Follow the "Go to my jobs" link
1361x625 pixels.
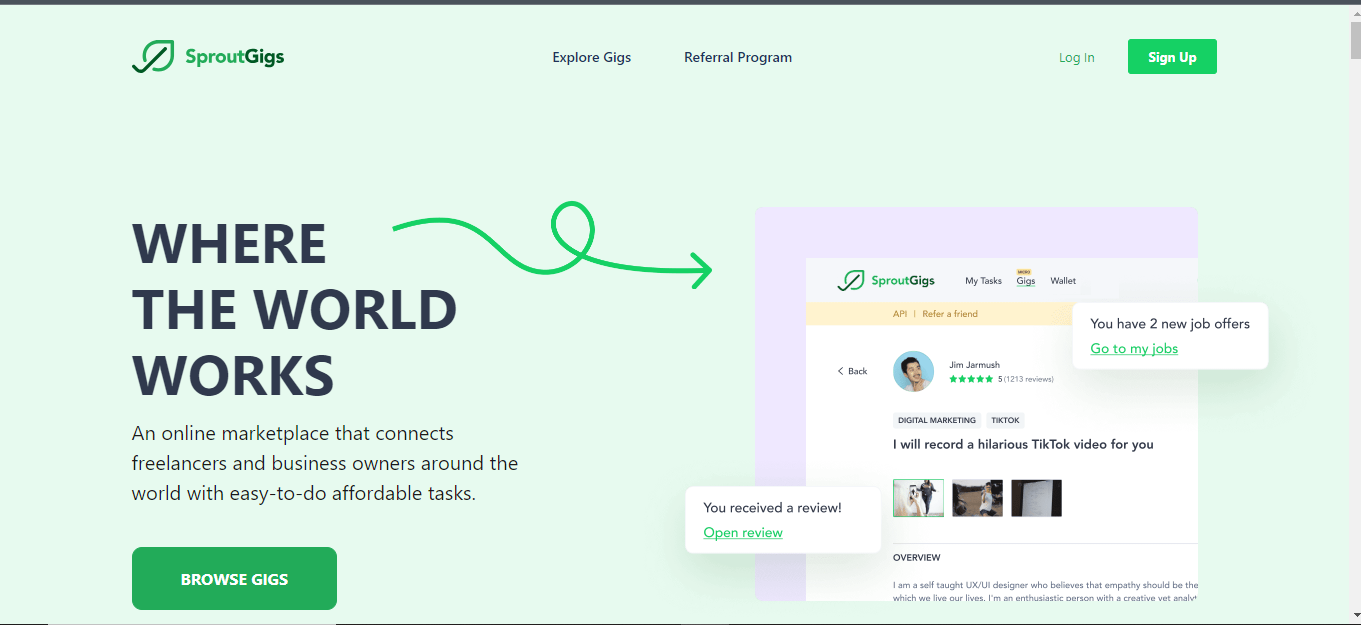[x=1134, y=348]
